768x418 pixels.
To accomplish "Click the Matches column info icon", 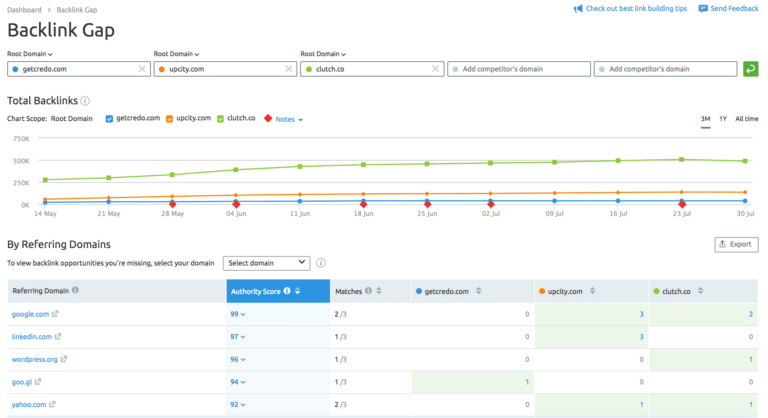I will 368,291.
